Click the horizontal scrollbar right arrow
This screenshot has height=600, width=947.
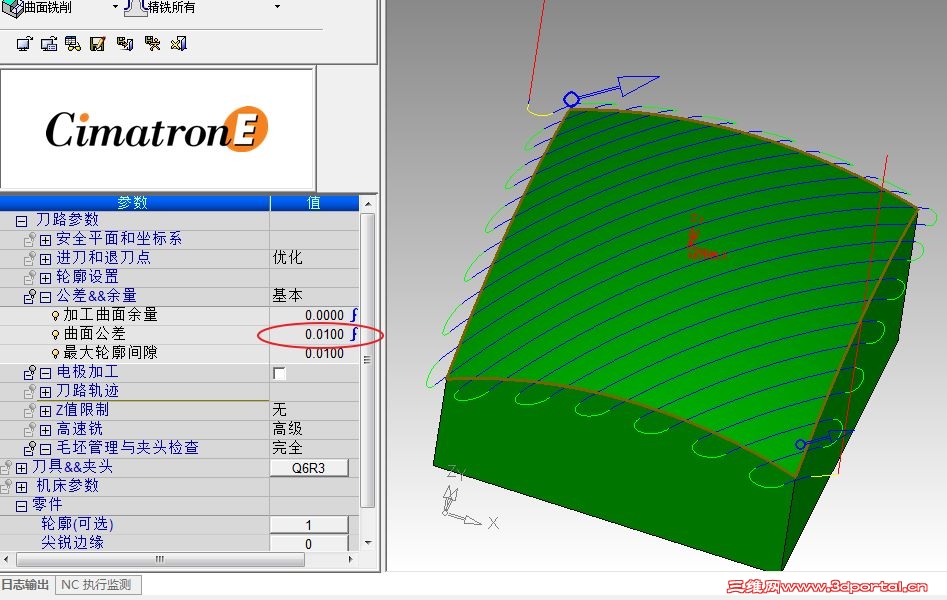pos(351,560)
